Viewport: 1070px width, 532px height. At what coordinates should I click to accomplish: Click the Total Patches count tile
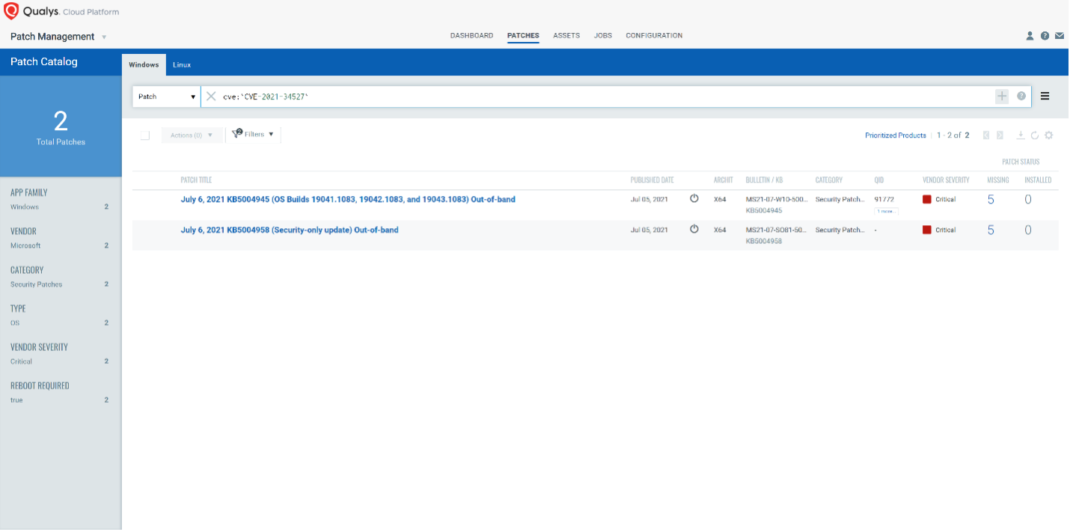[x=61, y=127]
